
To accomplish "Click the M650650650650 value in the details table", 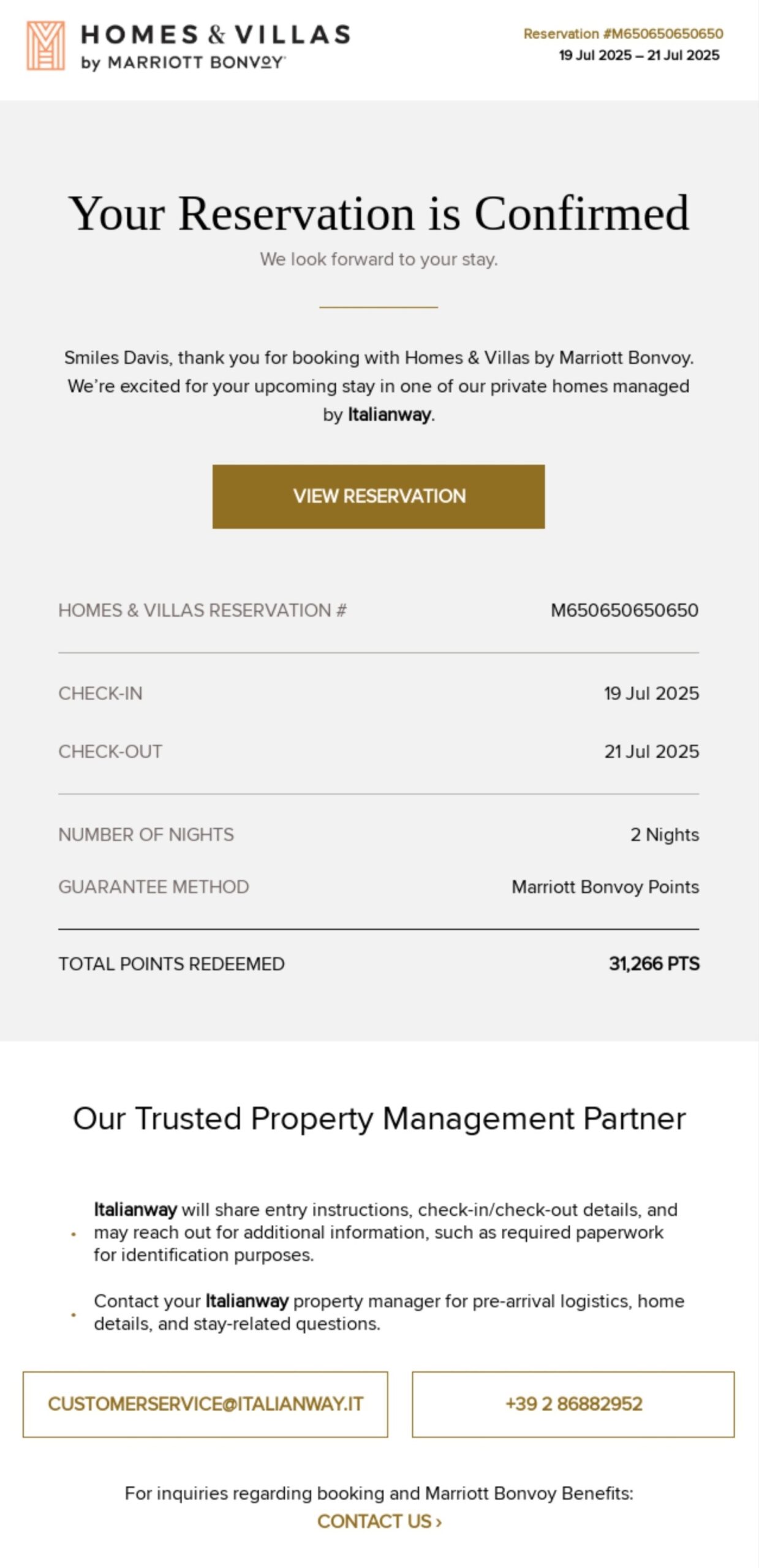I will (624, 611).
